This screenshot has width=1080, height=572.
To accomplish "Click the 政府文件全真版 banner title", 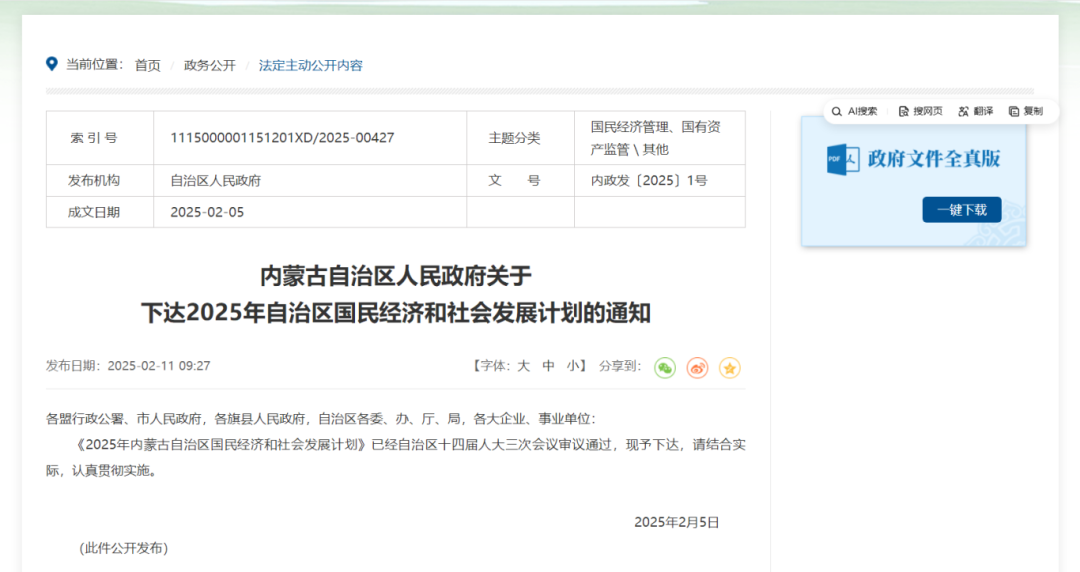I will (x=933, y=159).
